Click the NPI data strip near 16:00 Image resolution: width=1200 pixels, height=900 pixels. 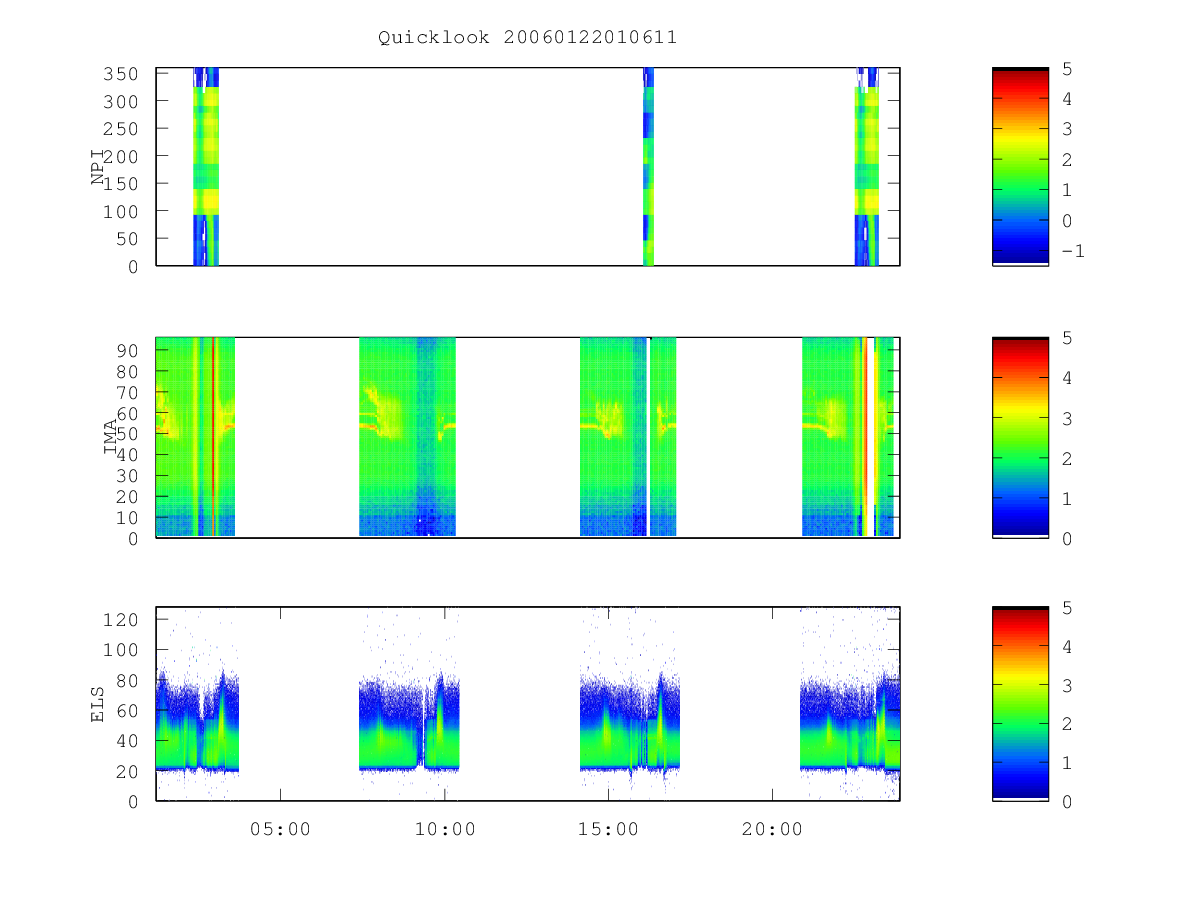(648, 167)
